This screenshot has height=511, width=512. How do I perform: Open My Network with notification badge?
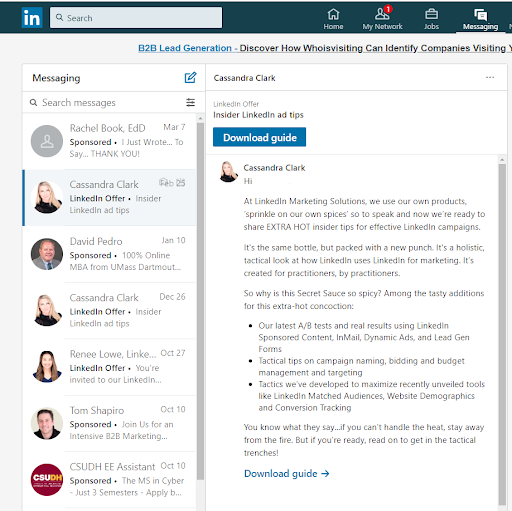(x=382, y=18)
